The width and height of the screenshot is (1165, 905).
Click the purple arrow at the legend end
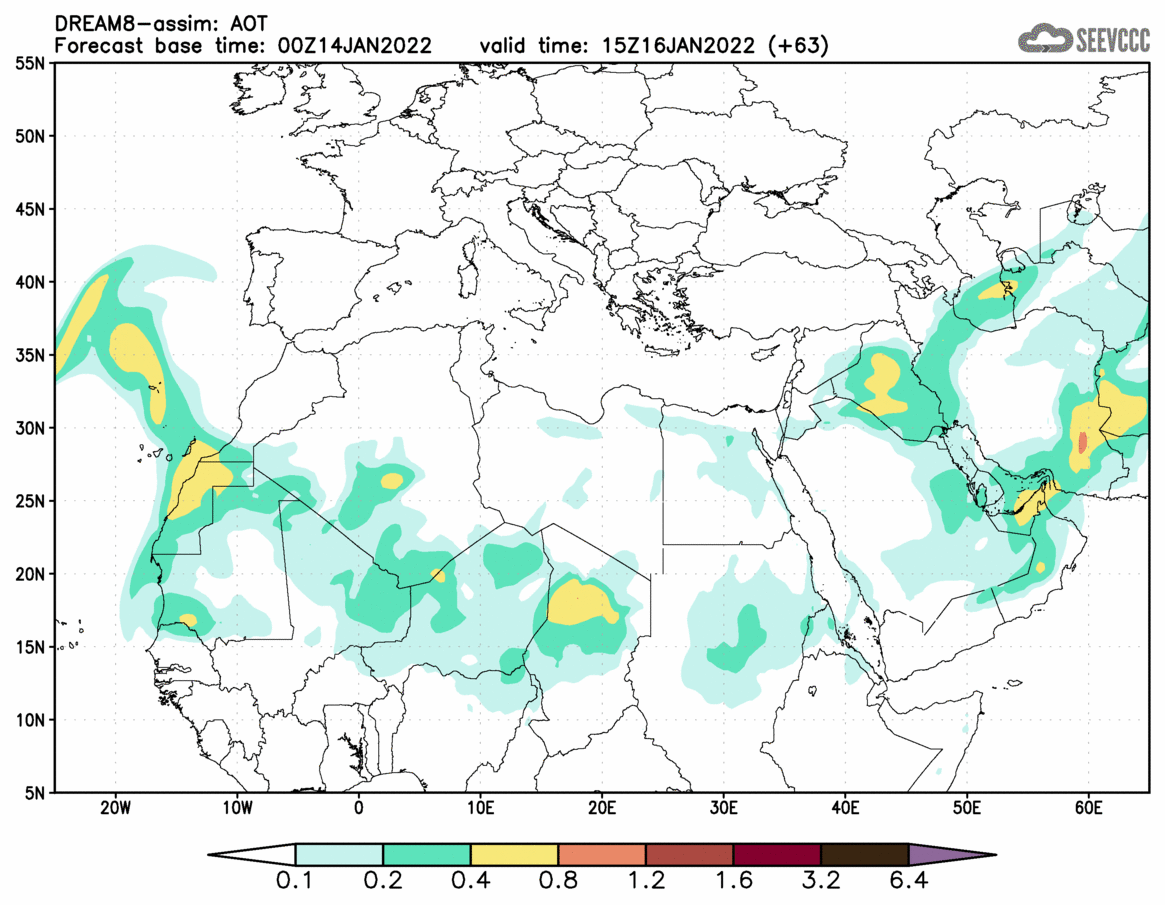pos(951,855)
